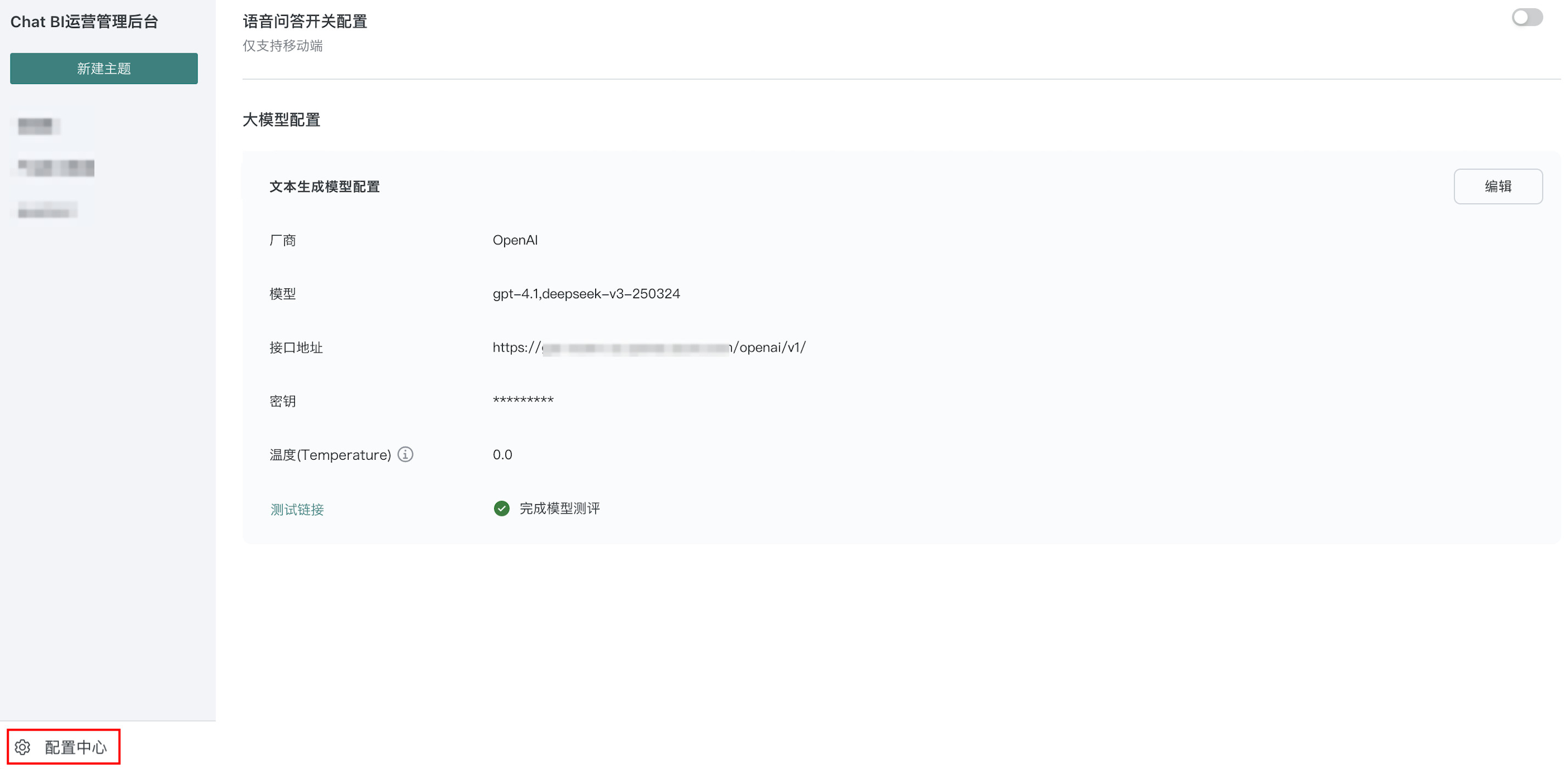Image resolution: width=1568 pixels, height=769 pixels.
Task: Select the second blurred topic in sidebar
Action: [56, 168]
